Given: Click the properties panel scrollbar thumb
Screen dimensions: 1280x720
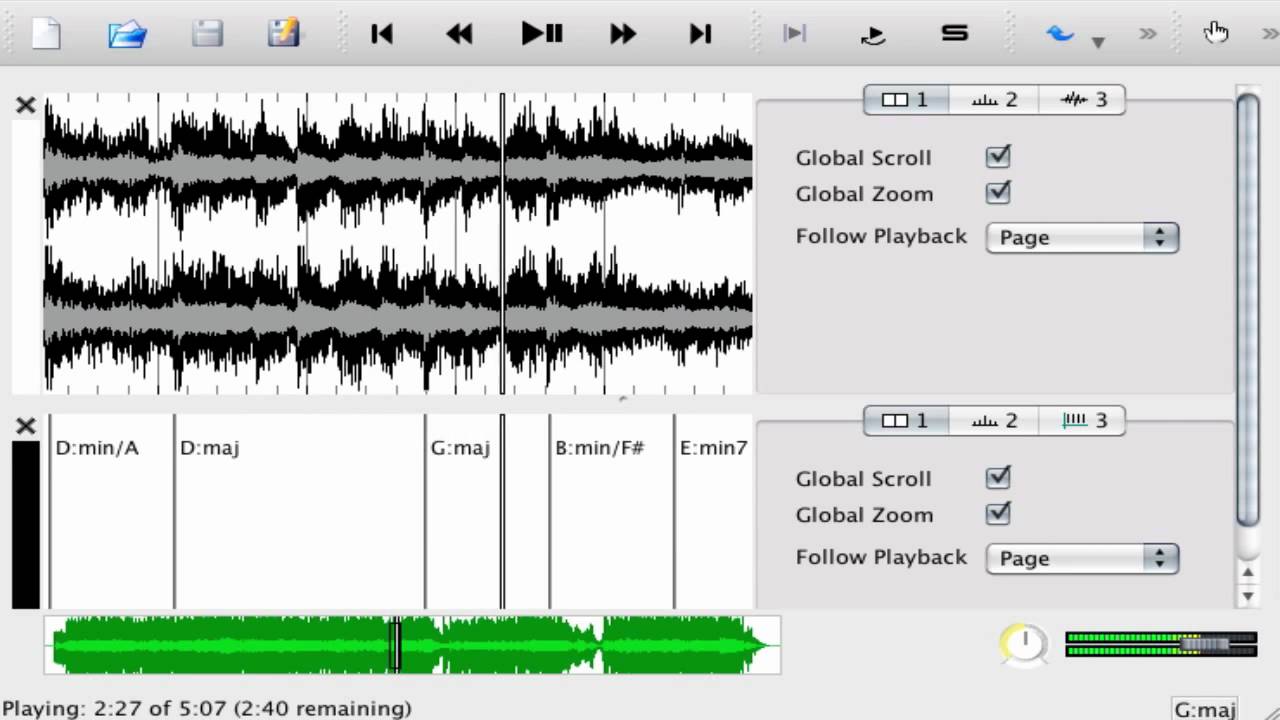Looking at the screenshot, I should (x=1248, y=310).
